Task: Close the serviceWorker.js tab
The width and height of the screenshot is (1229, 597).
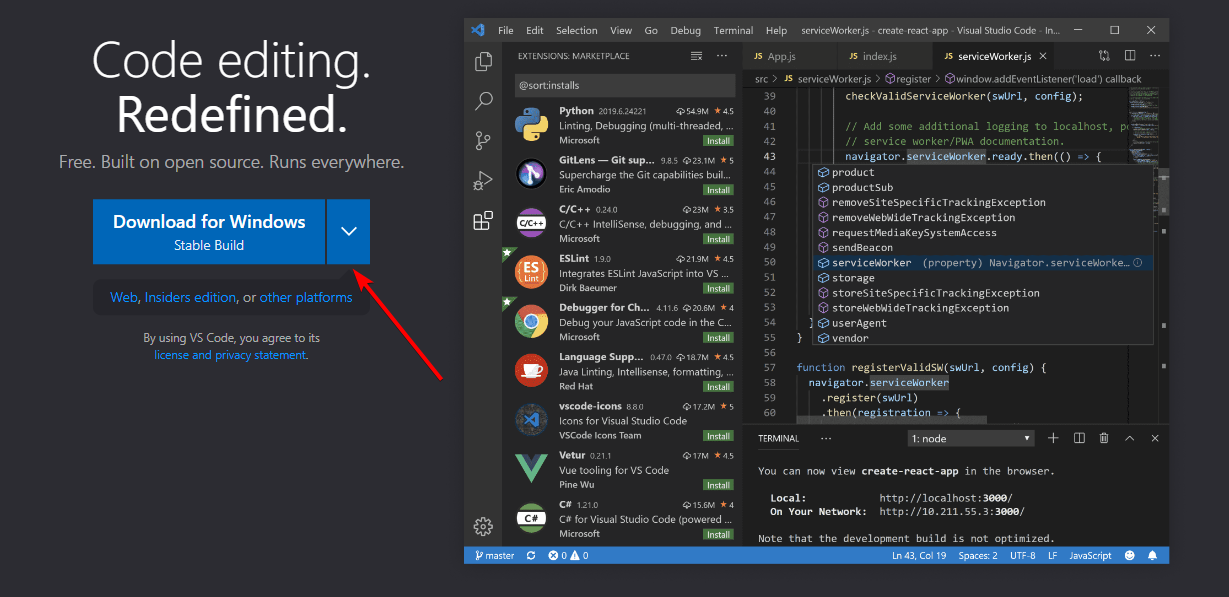Action: point(1043,56)
